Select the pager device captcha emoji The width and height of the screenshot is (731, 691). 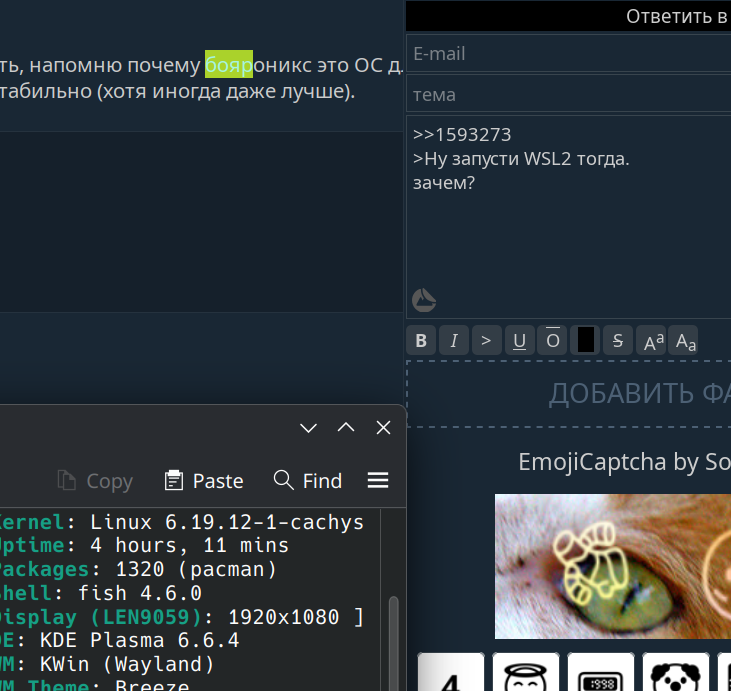click(600, 672)
